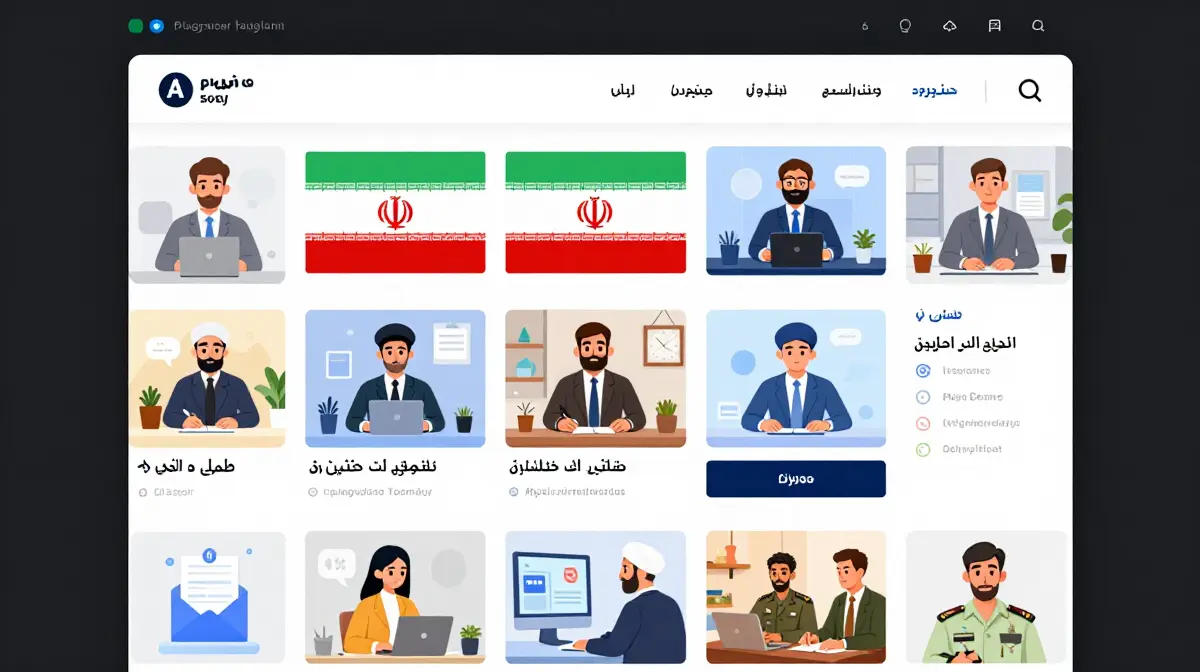This screenshot has width=1200, height=672.
Task: Open thumbnail of bearded man with gray laptop
Action: pyautogui.click(x=207, y=215)
